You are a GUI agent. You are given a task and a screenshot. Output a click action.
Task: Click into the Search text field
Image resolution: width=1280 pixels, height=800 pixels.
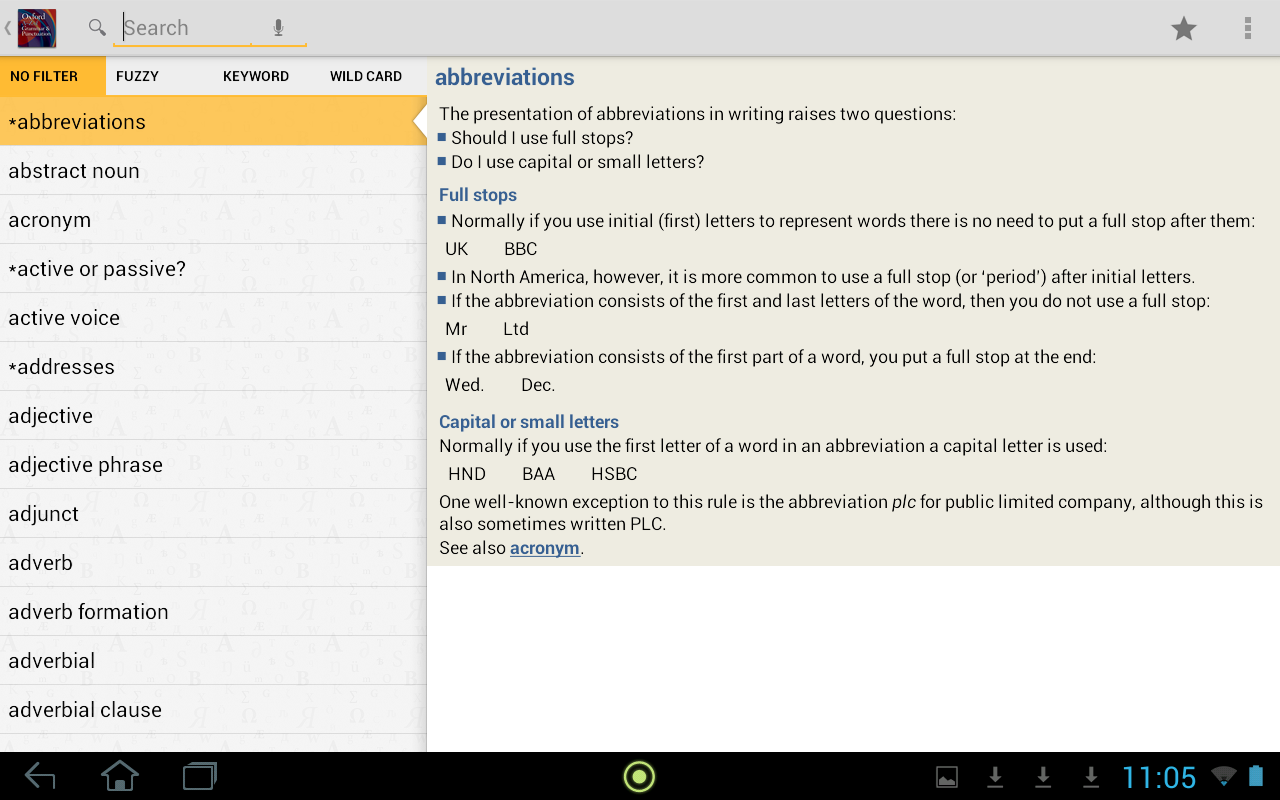click(185, 28)
